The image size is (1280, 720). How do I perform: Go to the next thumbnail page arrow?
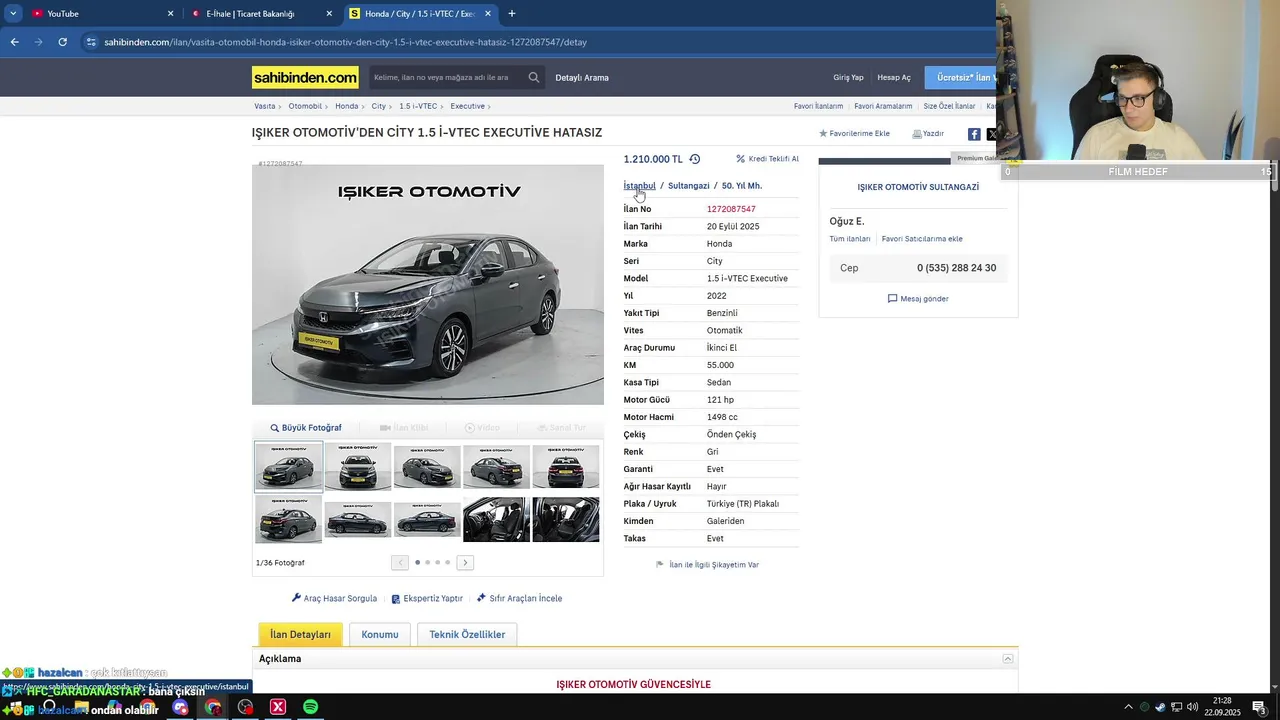click(x=465, y=563)
